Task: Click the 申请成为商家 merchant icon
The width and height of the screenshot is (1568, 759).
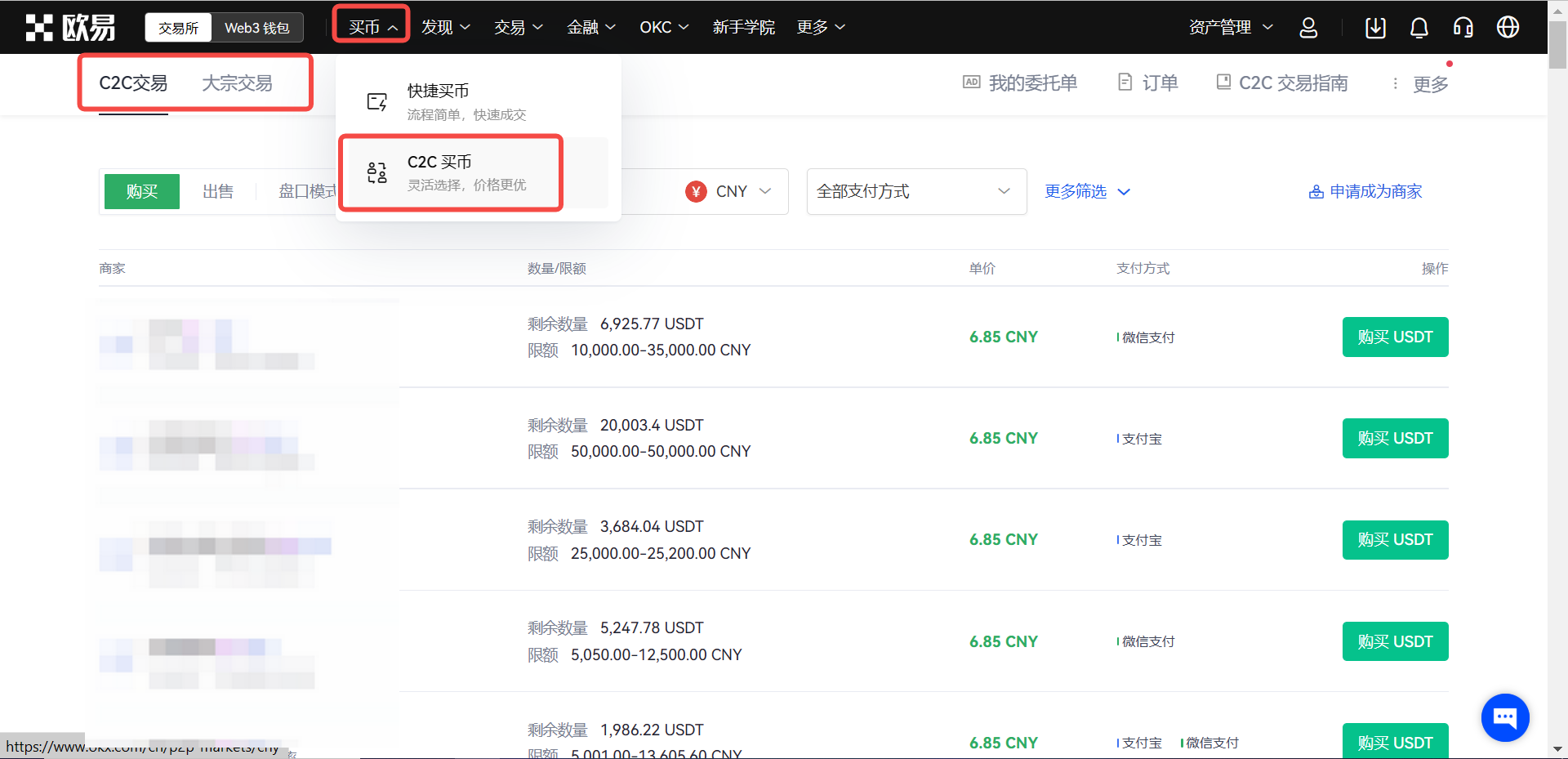Action: (1316, 192)
